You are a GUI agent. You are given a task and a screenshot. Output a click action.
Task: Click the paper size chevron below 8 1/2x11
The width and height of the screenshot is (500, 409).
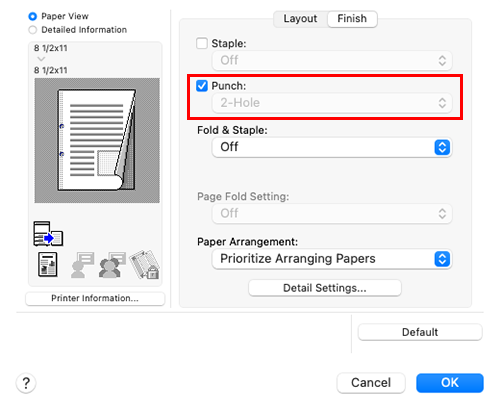coord(41,59)
